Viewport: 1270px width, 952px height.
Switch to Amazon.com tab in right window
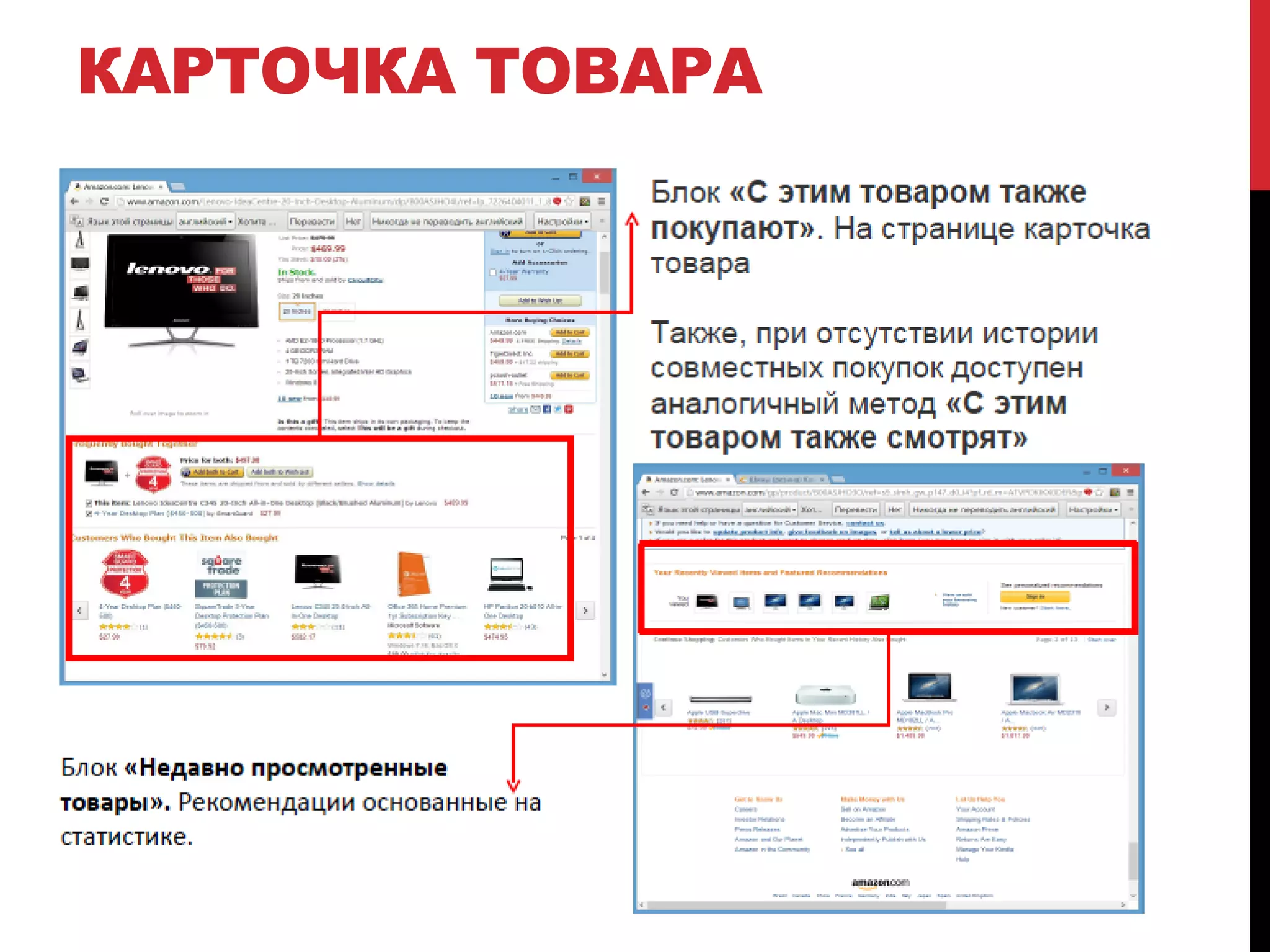pyautogui.click(x=686, y=479)
